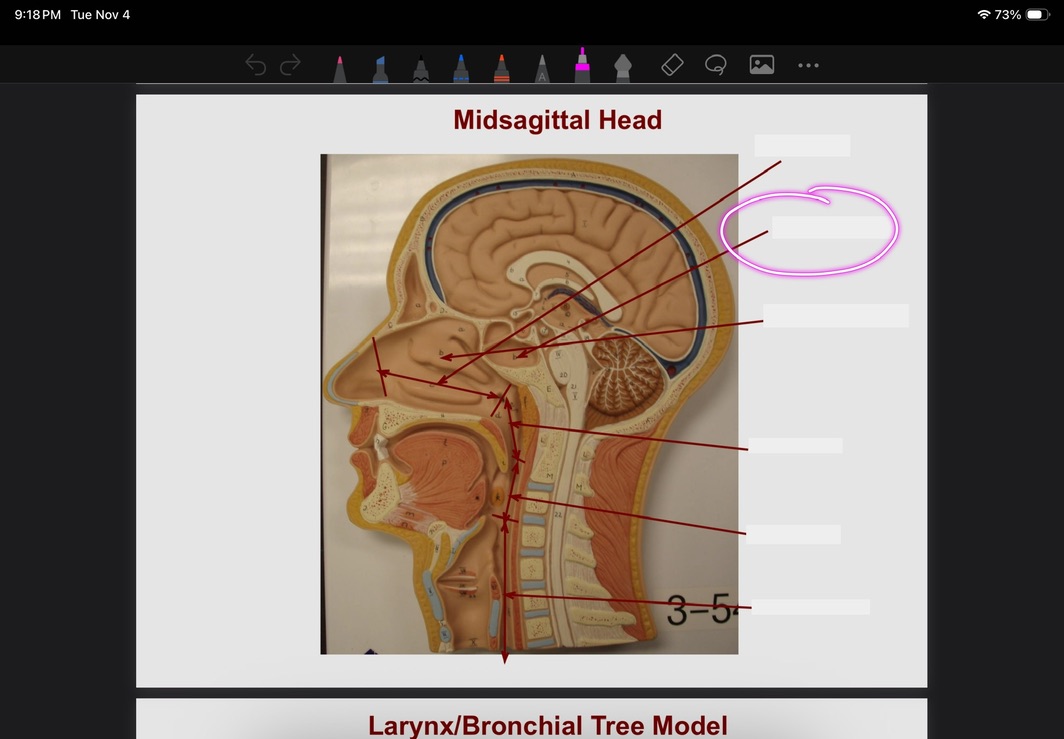The width and height of the screenshot is (1064, 739).
Task: Tap the undo arrow
Action: pos(256,66)
